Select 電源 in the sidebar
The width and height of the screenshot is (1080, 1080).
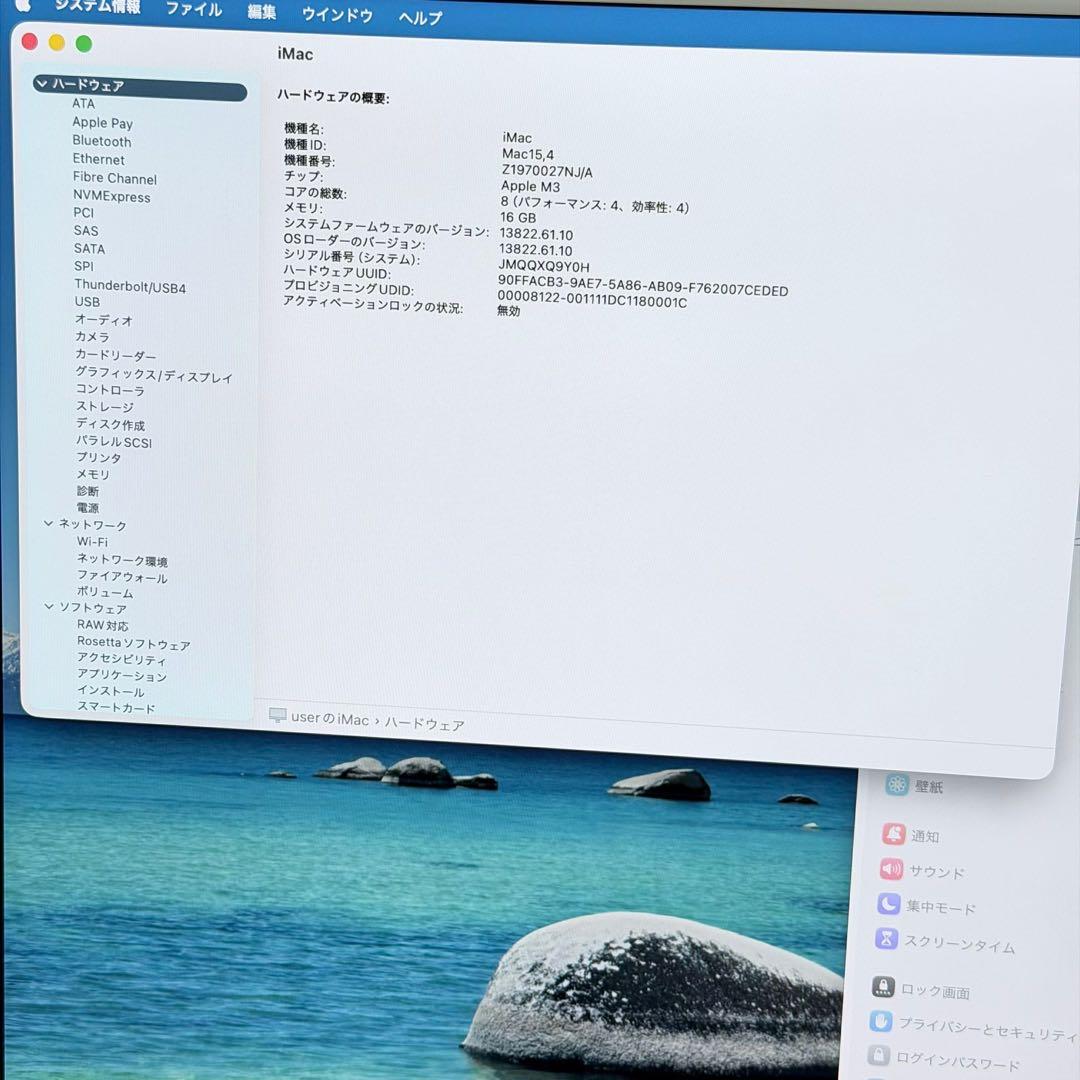(87, 508)
